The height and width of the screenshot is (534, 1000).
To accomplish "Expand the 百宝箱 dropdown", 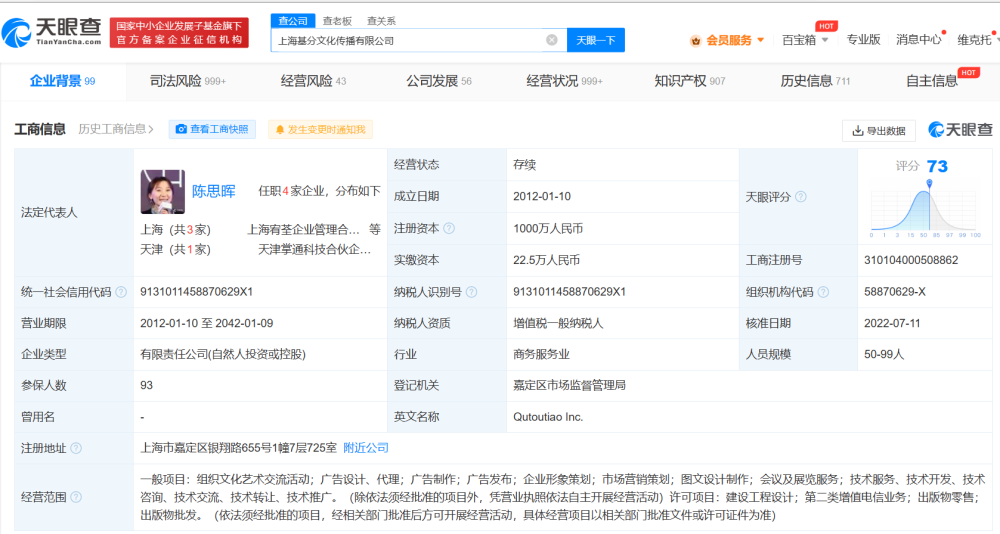I will 806,40.
